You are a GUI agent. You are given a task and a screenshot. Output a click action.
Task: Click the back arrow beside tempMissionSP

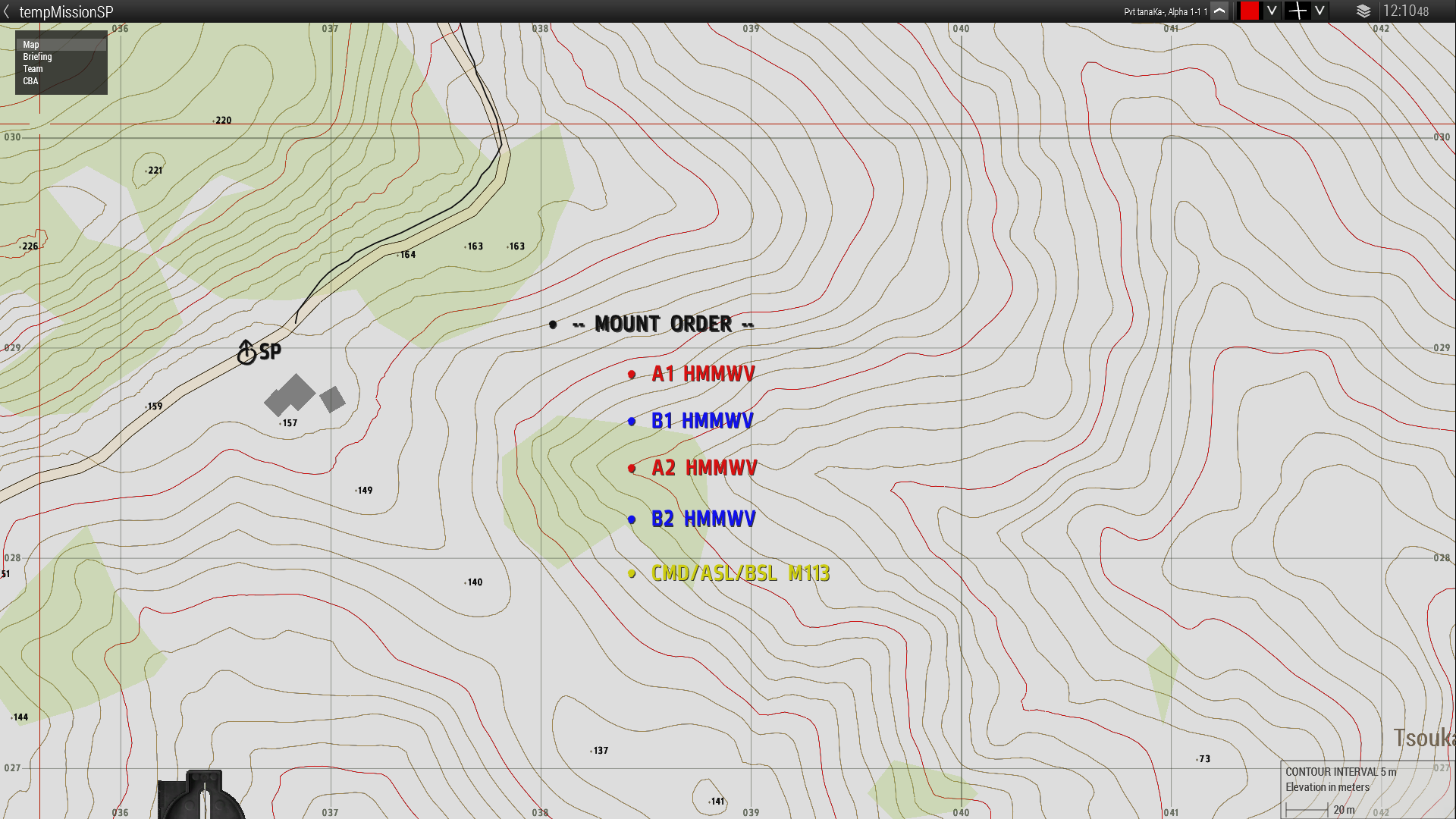click(x=7, y=11)
